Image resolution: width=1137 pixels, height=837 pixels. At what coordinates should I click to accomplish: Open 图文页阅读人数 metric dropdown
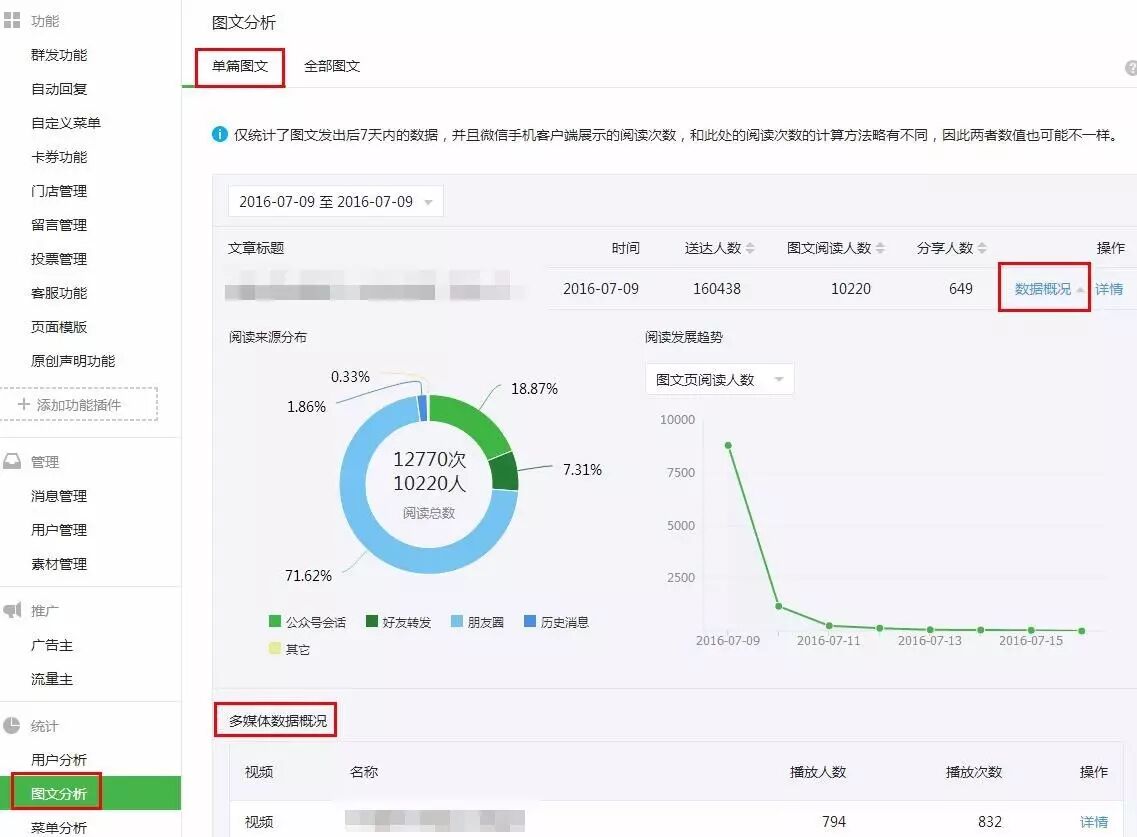click(x=719, y=380)
